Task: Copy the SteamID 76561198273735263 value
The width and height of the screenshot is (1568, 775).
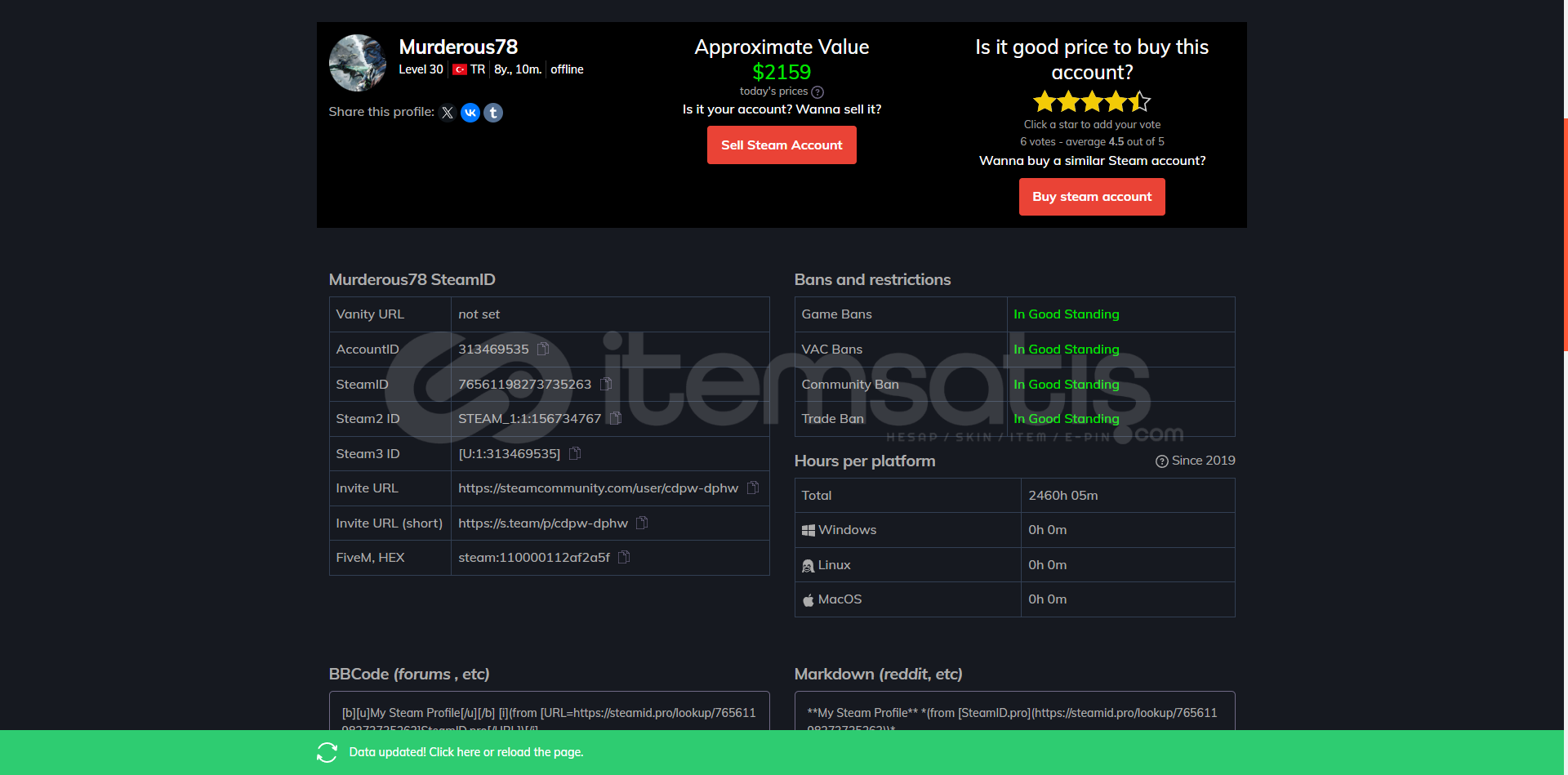Action: [606, 384]
